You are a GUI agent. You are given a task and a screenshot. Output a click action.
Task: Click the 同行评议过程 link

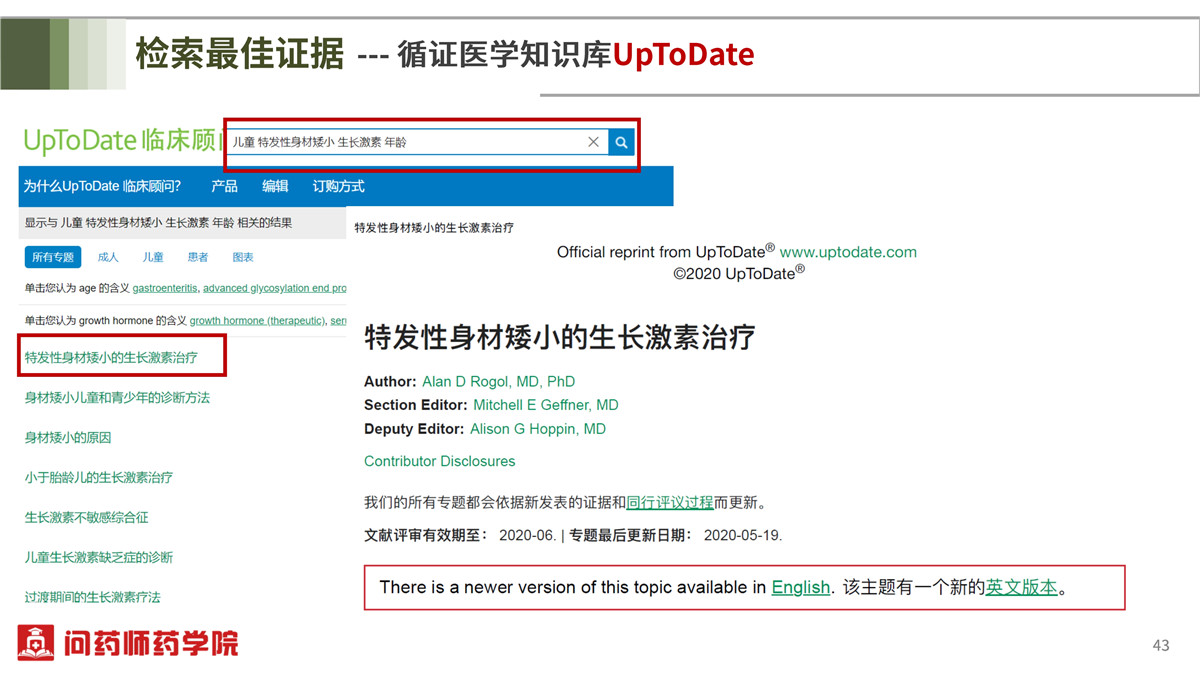(670, 502)
